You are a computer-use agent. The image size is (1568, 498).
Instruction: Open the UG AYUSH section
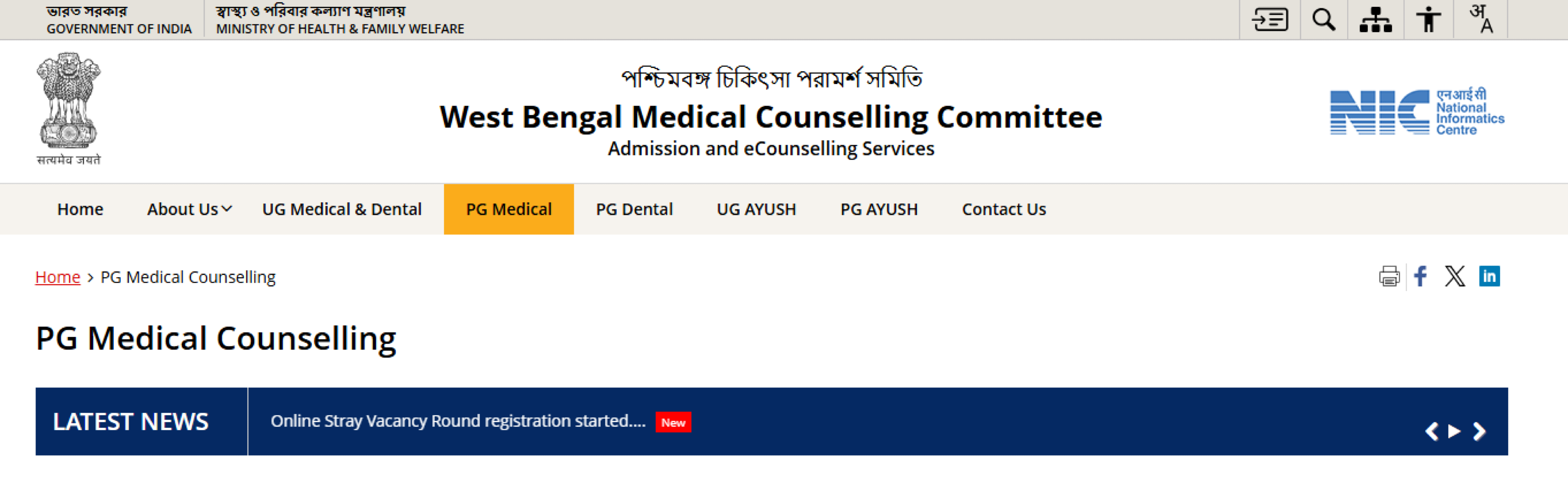click(x=756, y=209)
